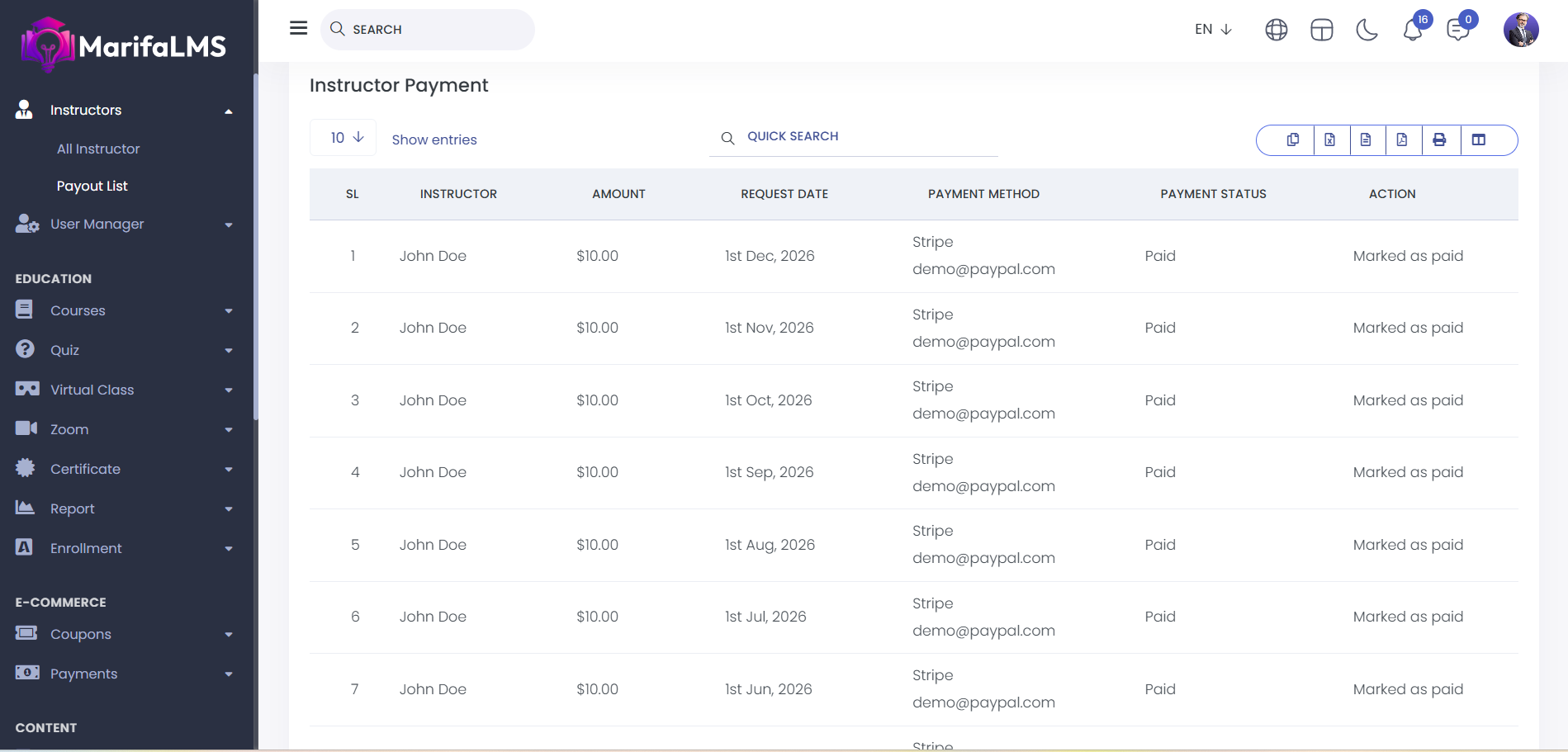Export the table as PDF
The image size is (1568, 752).
click(x=1402, y=140)
